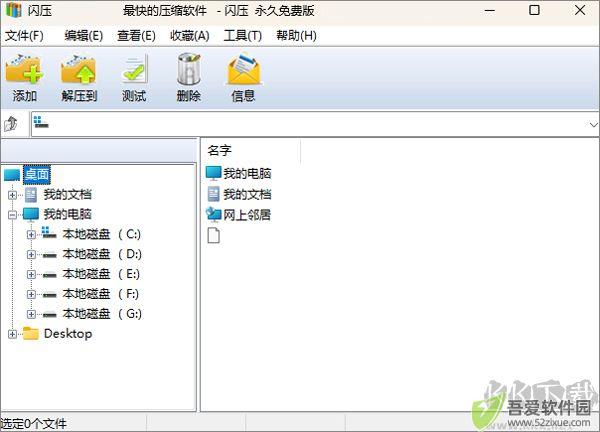Click the 解压到 (Extract to) toolbar icon
Viewport: 600px width, 432px height.
click(78, 70)
